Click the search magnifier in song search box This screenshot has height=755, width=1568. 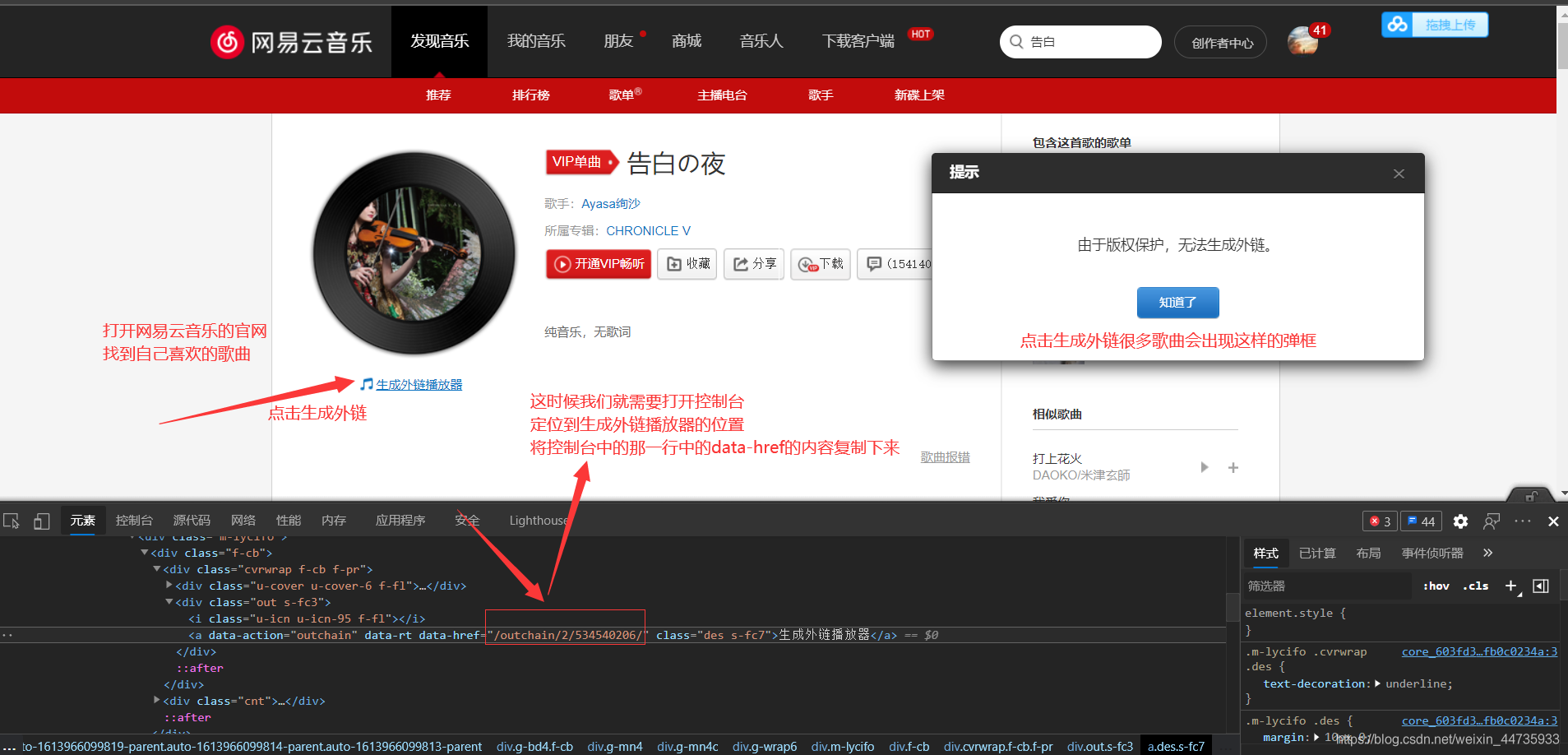[1017, 41]
